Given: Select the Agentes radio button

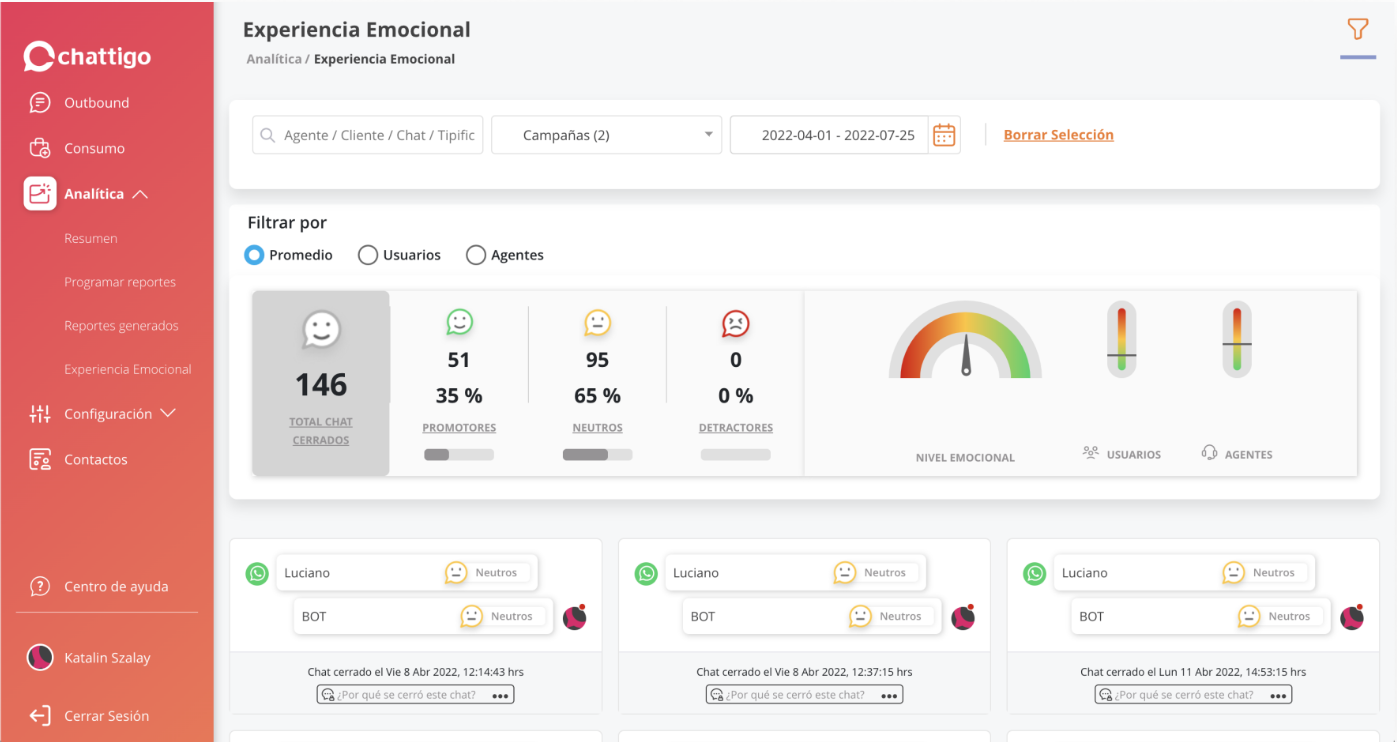Looking at the screenshot, I should tap(476, 255).
